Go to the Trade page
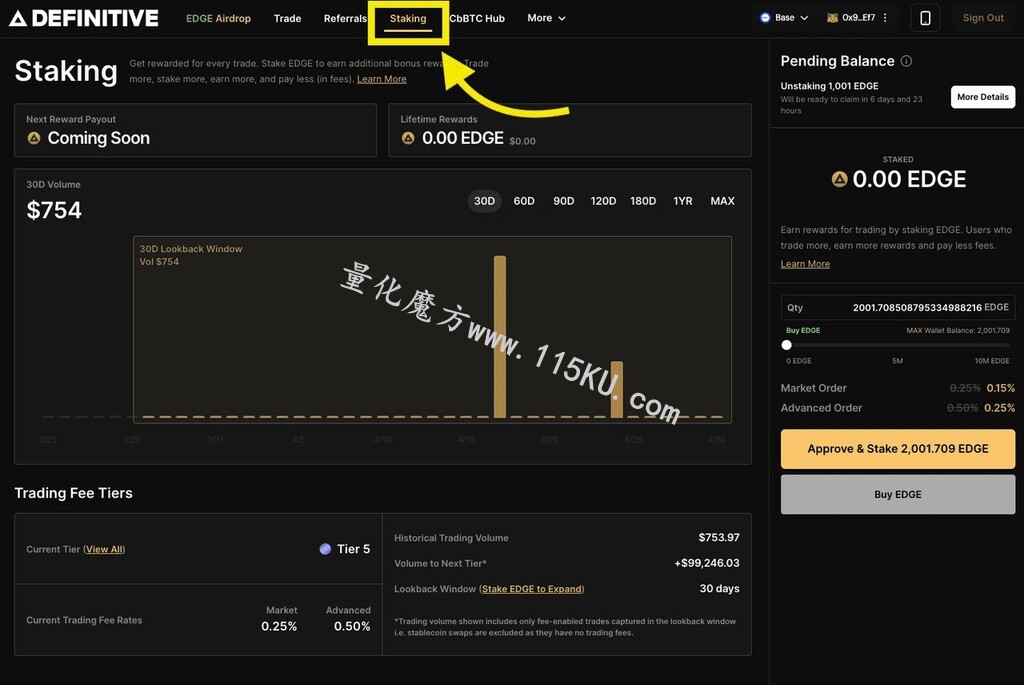 tap(287, 18)
